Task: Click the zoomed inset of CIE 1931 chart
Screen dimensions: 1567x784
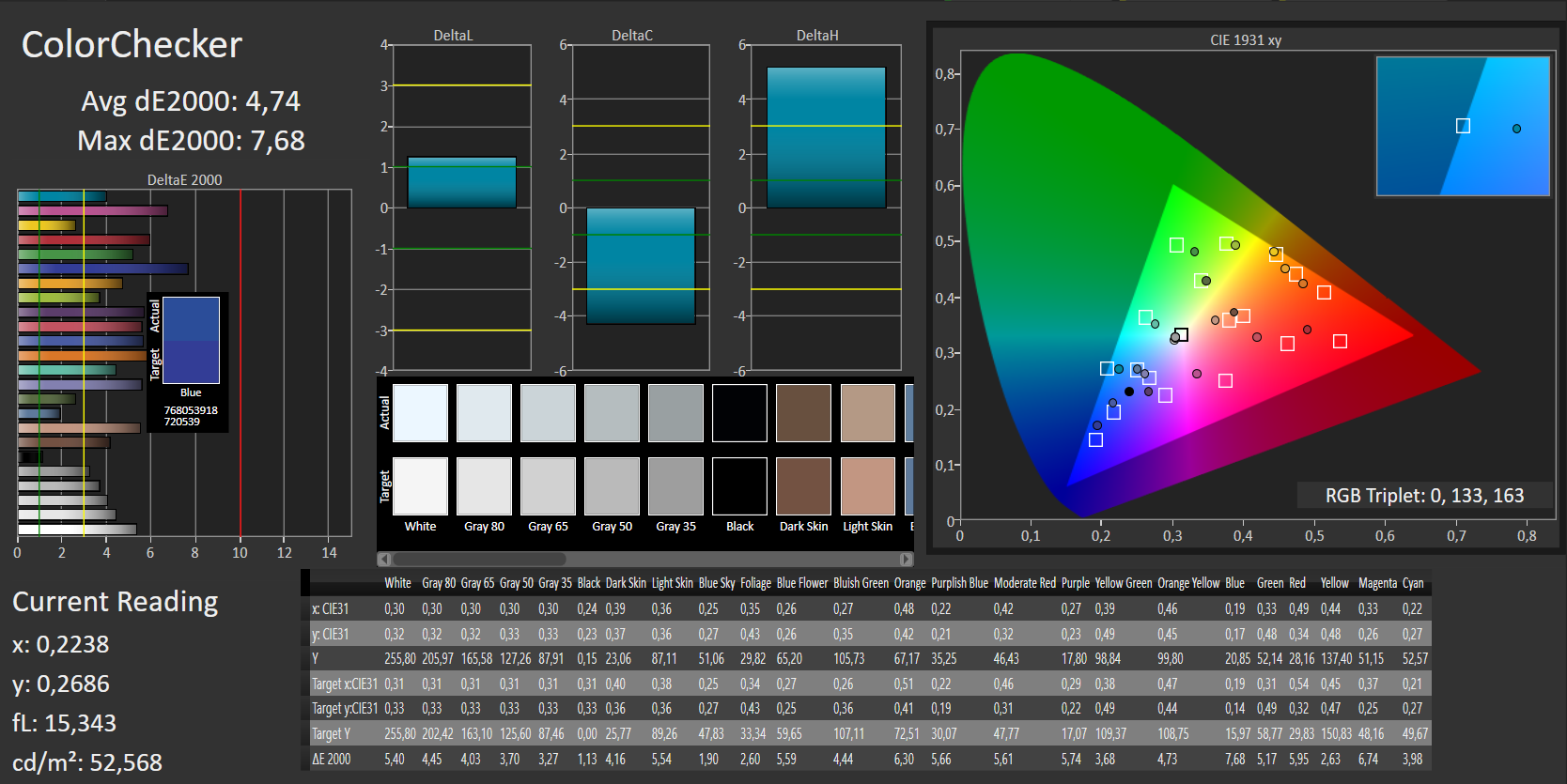Action: pyautogui.click(x=1463, y=126)
